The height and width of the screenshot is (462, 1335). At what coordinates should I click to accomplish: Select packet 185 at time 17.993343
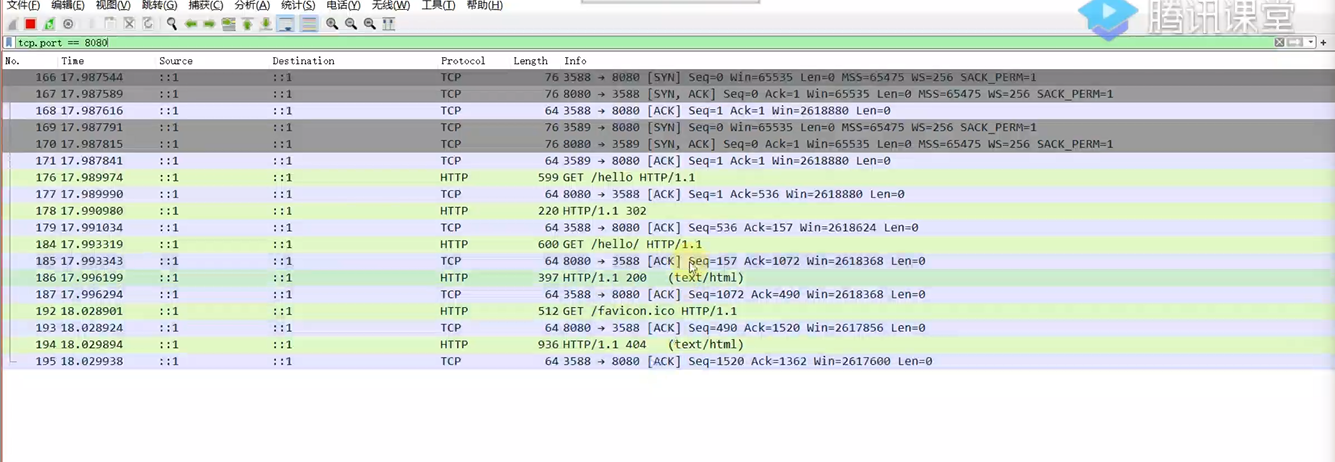click(x=667, y=261)
